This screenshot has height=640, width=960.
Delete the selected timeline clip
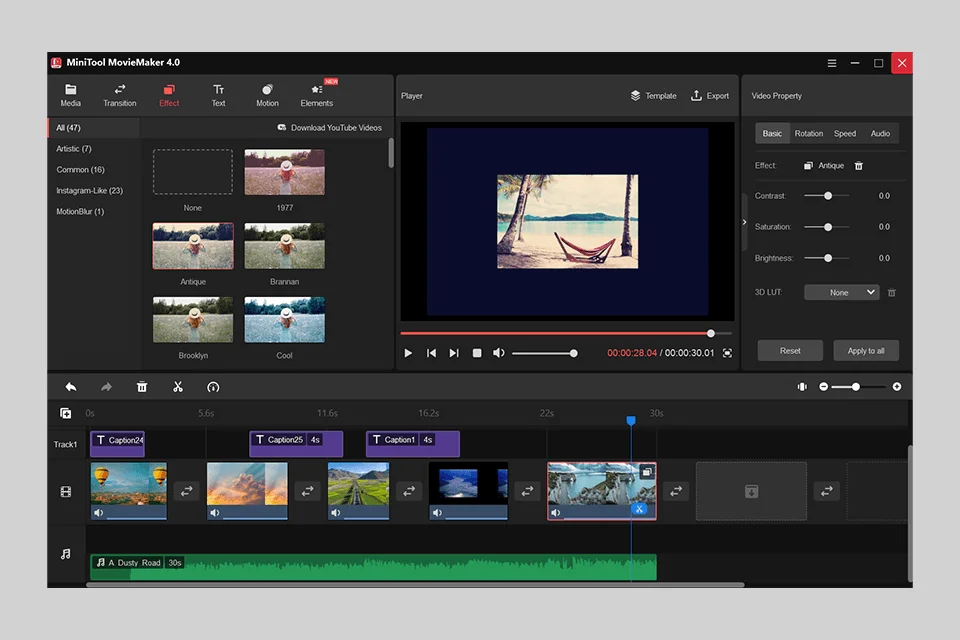click(142, 387)
